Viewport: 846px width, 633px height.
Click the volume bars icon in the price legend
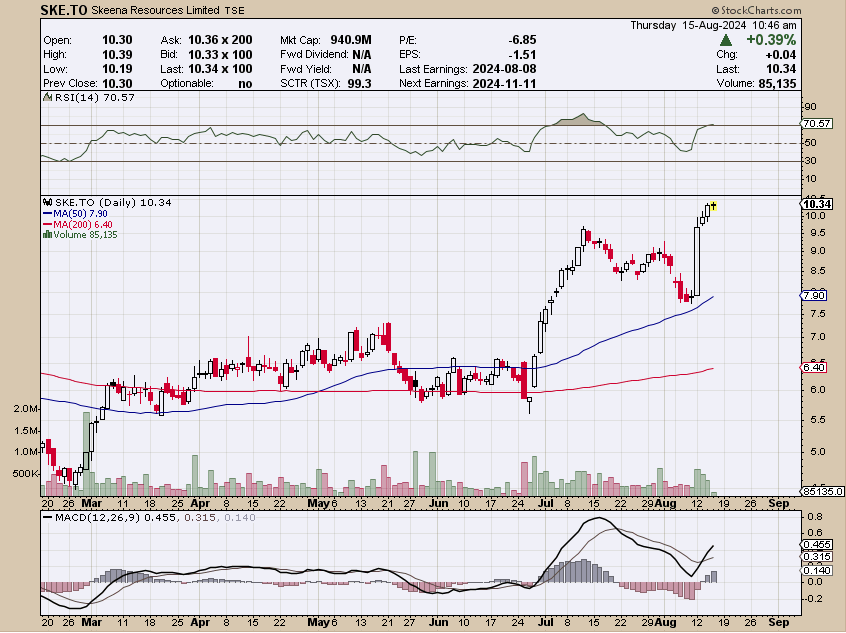pyautogui.click(x=47, y=235)
